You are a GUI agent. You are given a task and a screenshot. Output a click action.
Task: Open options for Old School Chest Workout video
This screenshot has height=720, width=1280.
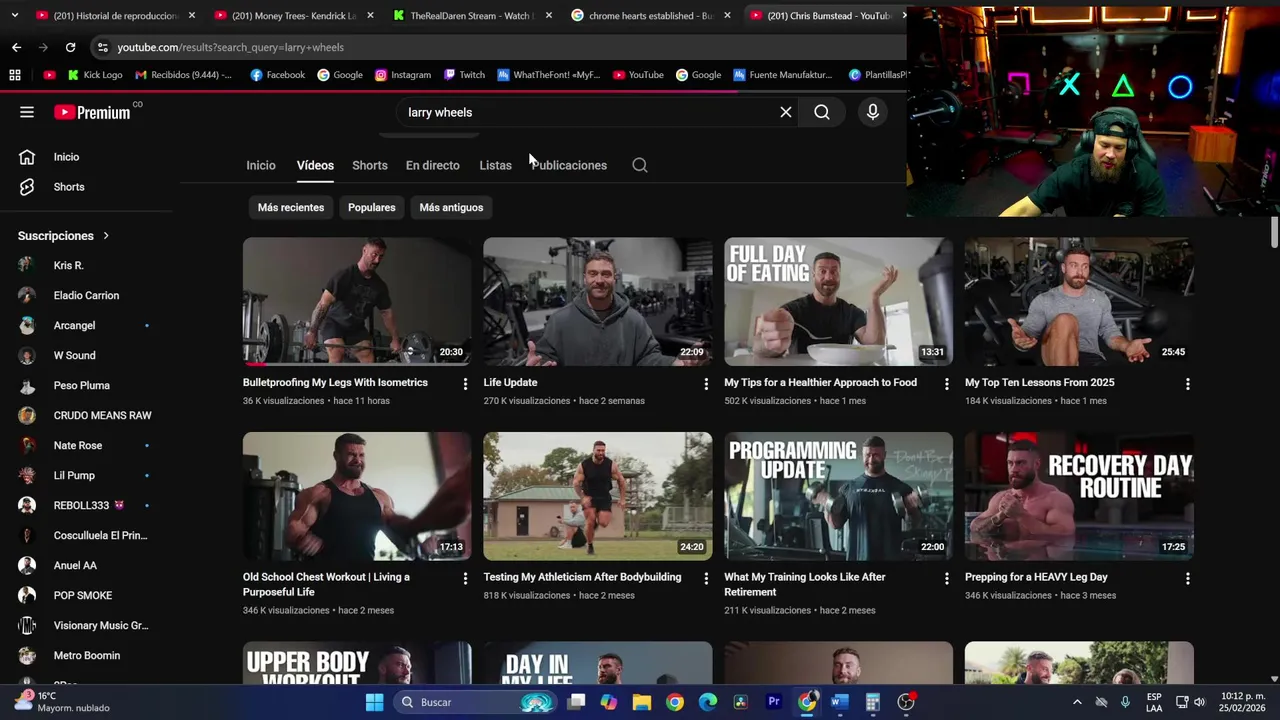(x=465, y=578)
